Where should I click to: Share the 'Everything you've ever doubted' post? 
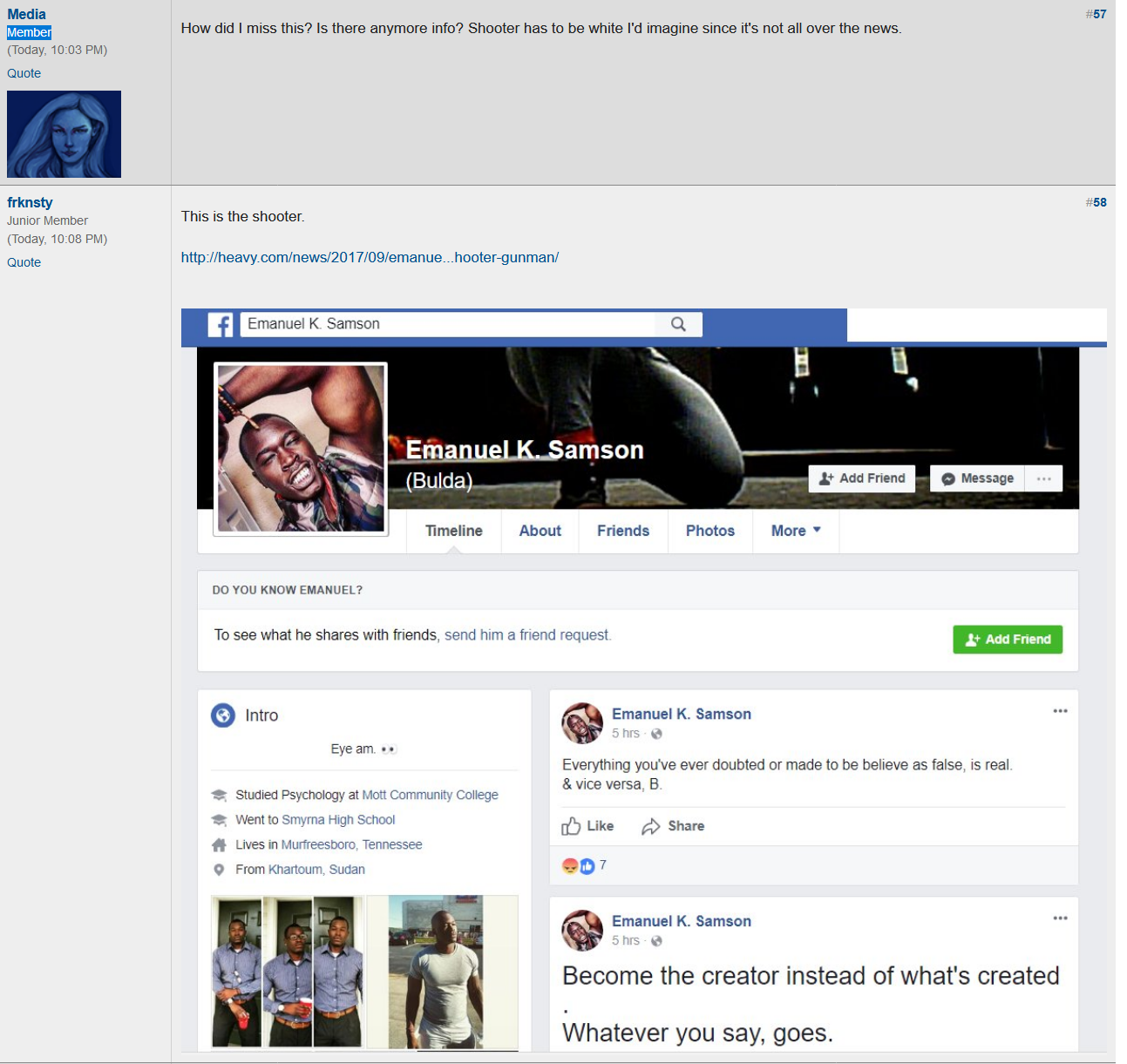point(673,826)
